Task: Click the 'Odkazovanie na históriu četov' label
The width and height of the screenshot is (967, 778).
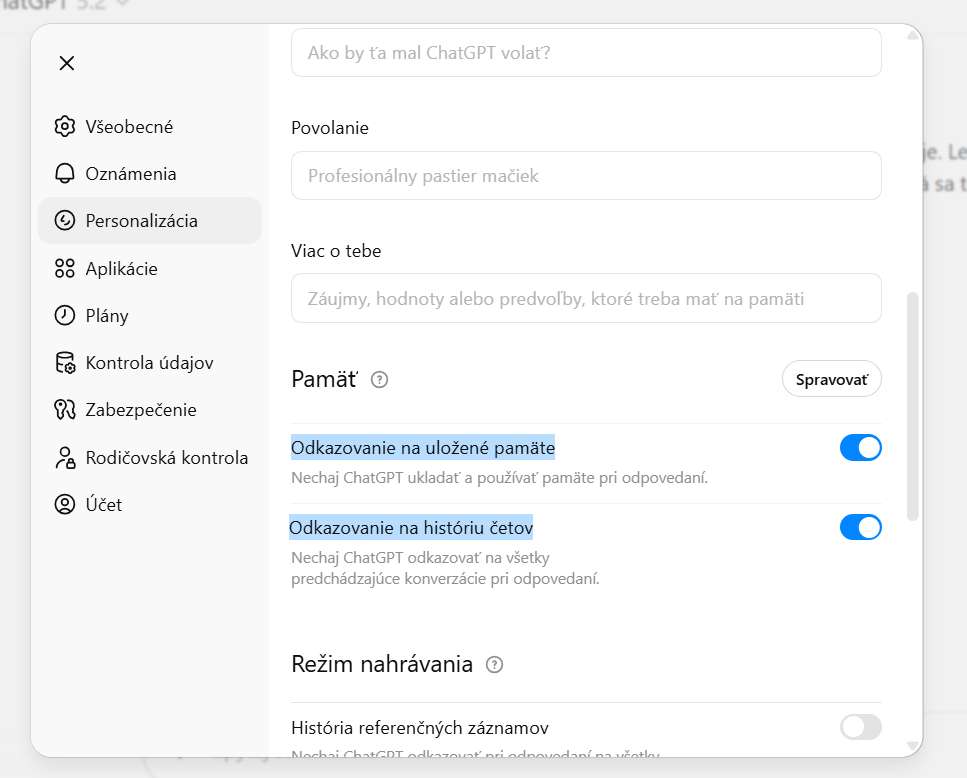Action: tap(411, 528)
